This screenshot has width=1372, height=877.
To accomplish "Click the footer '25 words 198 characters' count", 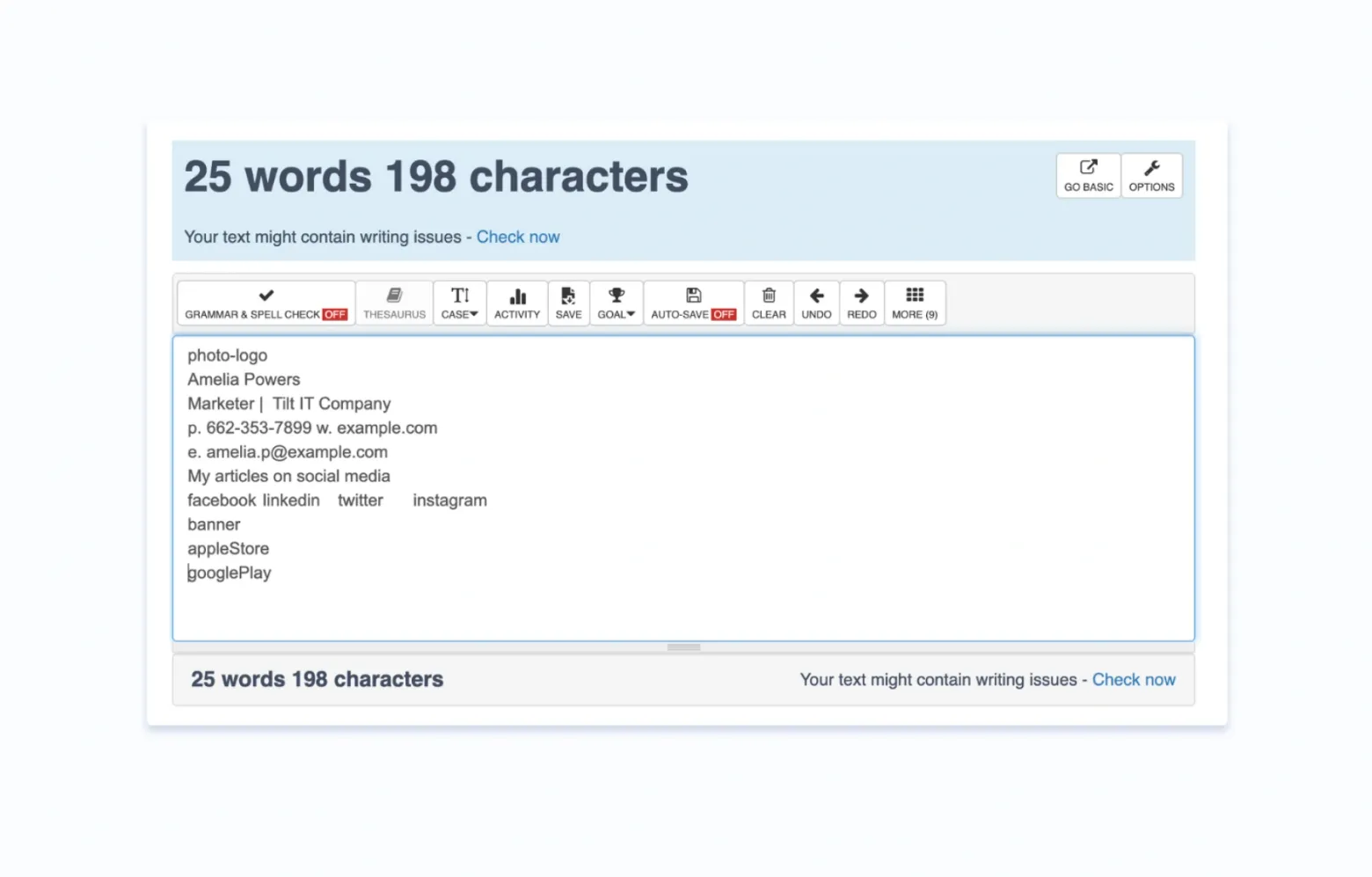I will [317, 679].
